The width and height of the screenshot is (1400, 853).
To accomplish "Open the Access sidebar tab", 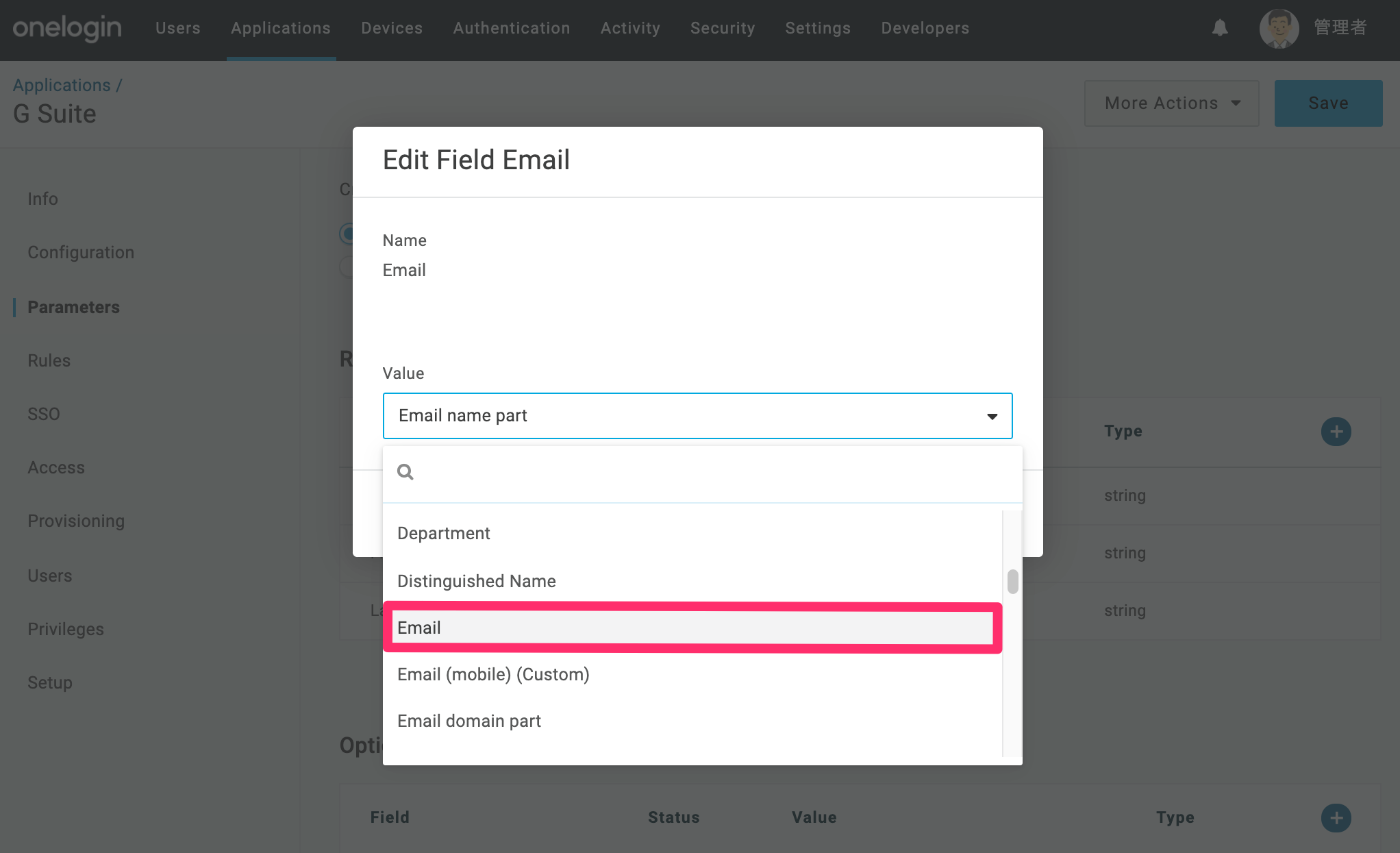I will point(56,467).
